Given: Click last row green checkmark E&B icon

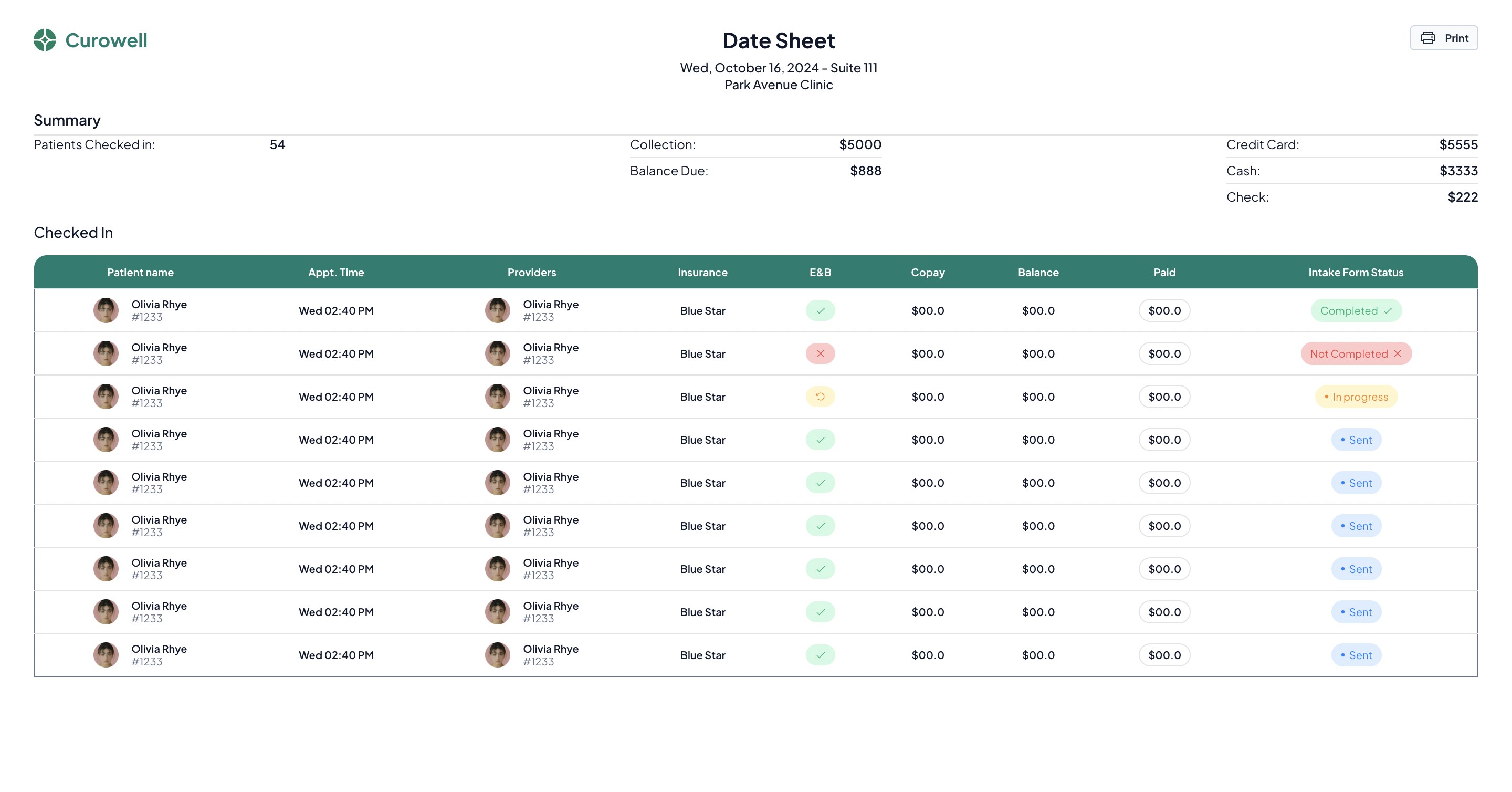Looking at the screenshot, I should tap(820, 655).
